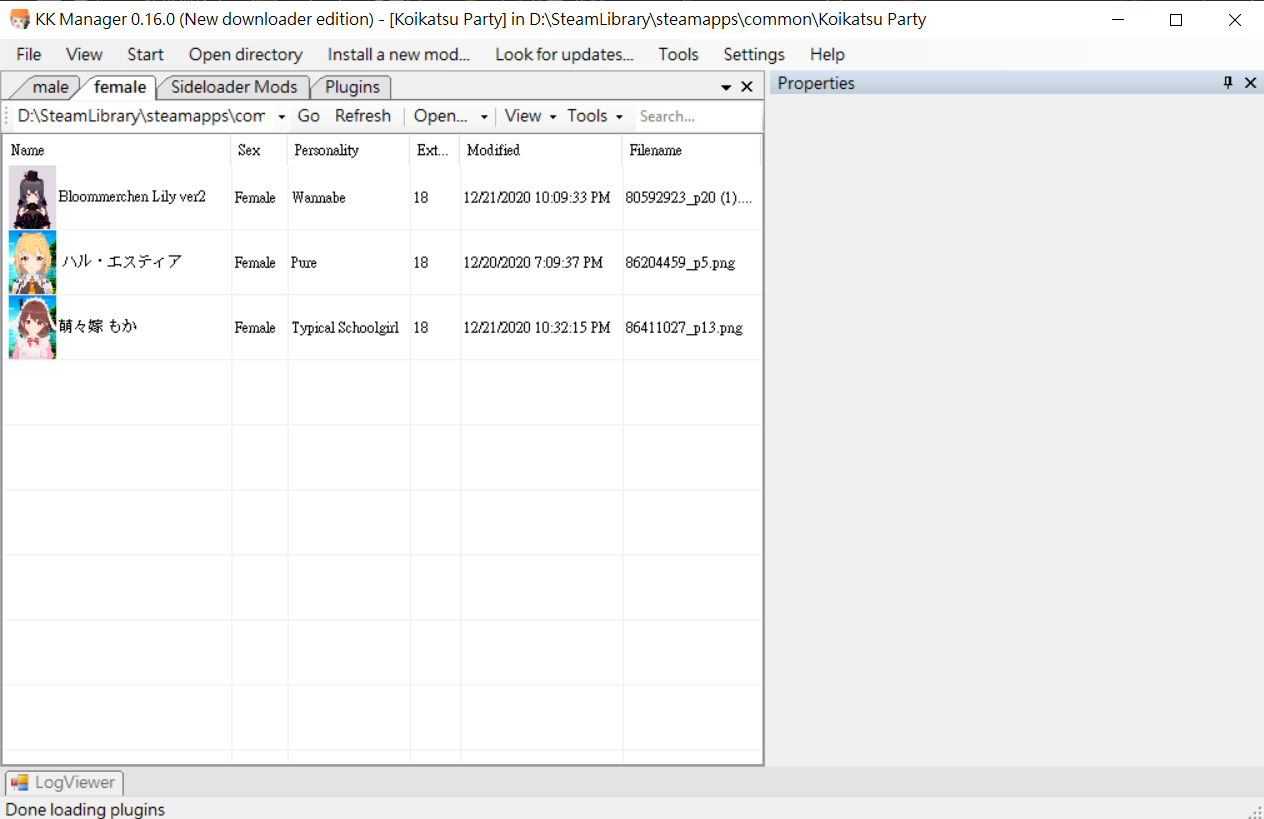Click ハル・エスティア card thumbnail

click(33, 262)
